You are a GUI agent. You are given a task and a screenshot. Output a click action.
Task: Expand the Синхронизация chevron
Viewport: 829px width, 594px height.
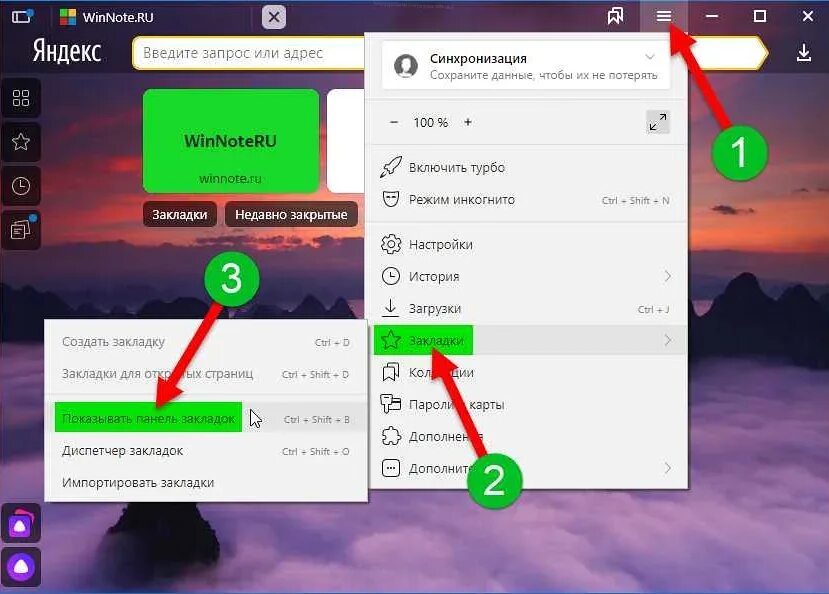[x=650, y=57]
